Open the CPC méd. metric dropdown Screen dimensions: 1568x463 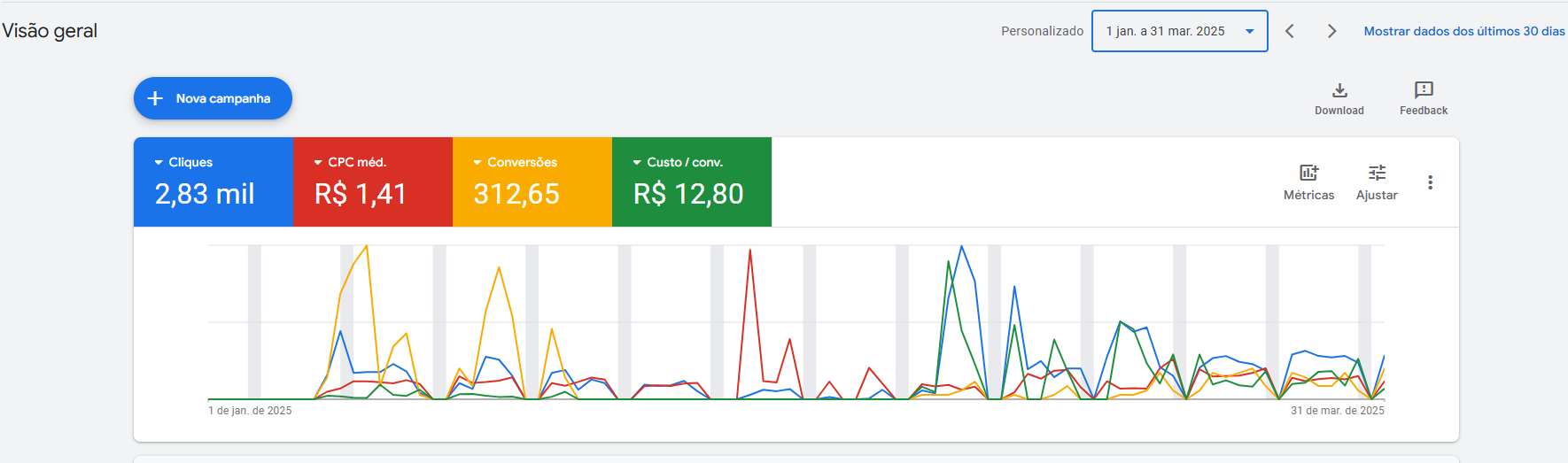tap(319, 163)
